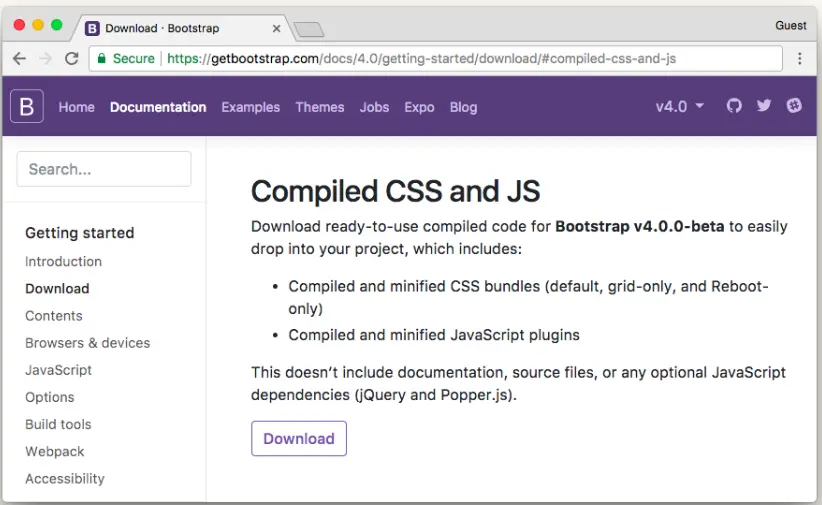
Task: Open the Twitter bird icon link
Action: pos(764,106)
